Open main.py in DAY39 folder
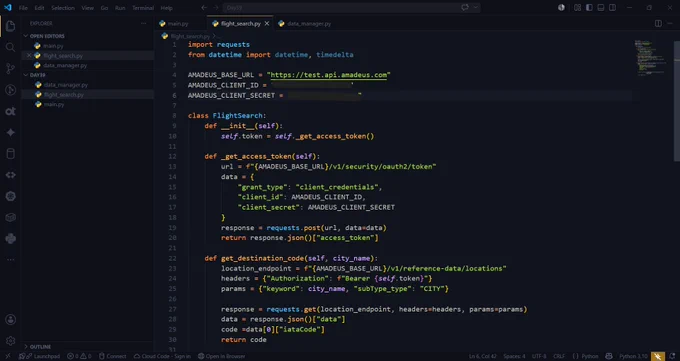The image size is (680, 361). coord(54,105)
